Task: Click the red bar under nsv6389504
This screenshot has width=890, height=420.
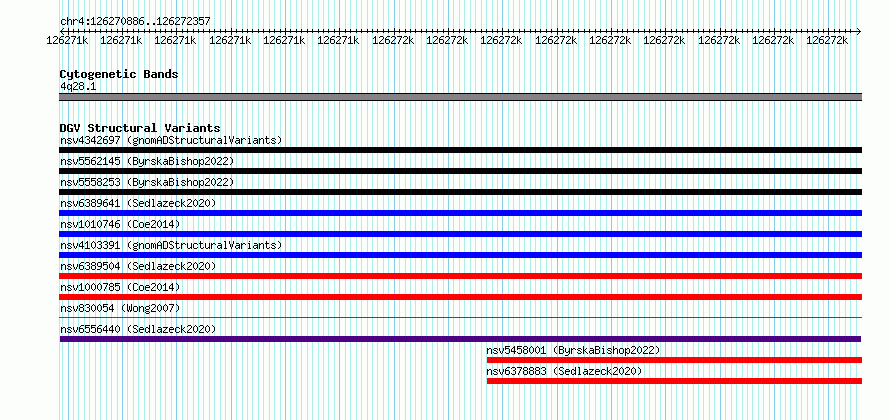Action: pos(460,276)
